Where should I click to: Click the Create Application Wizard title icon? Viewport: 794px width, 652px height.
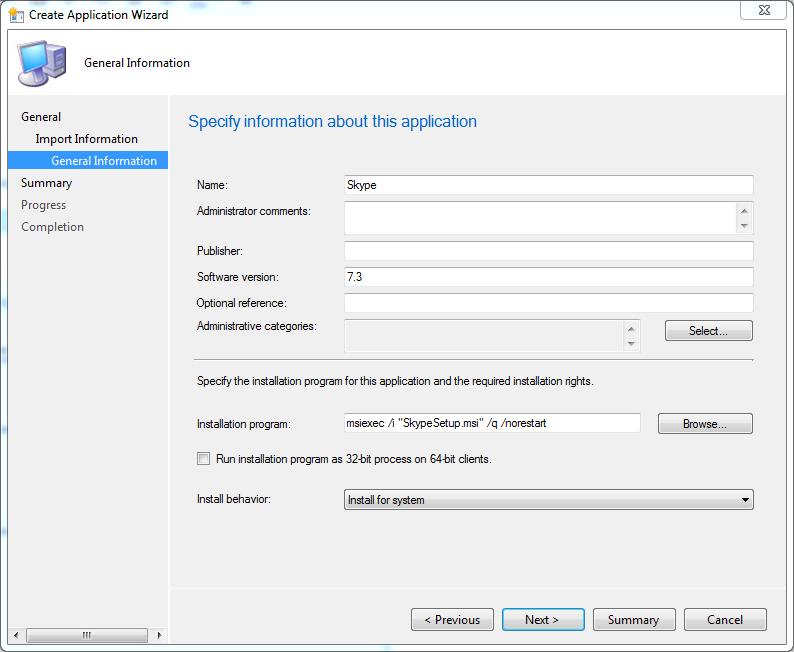[16, 15]
